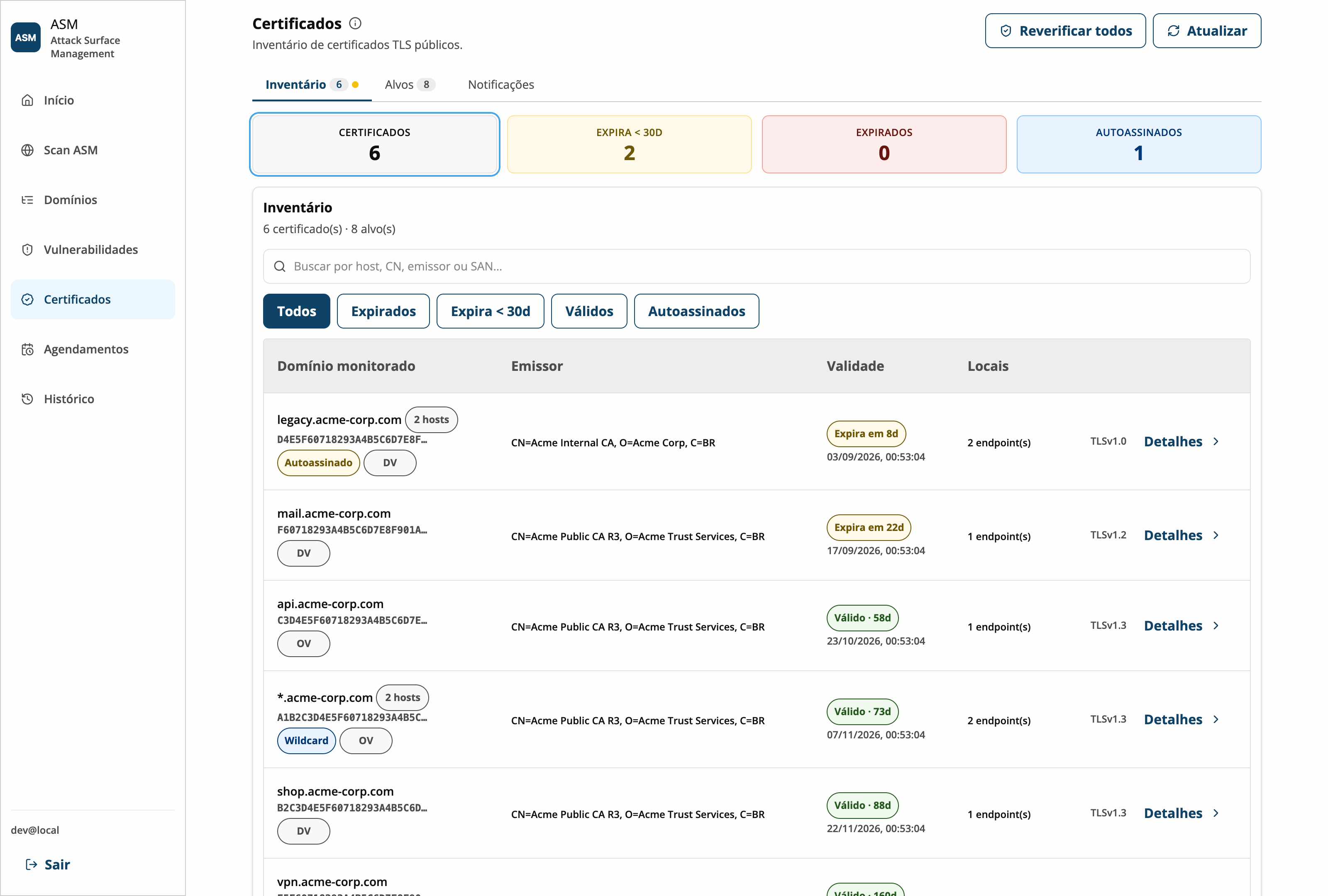Open Detalhes for legacy.acme-corp.com

coord(1181,441)
